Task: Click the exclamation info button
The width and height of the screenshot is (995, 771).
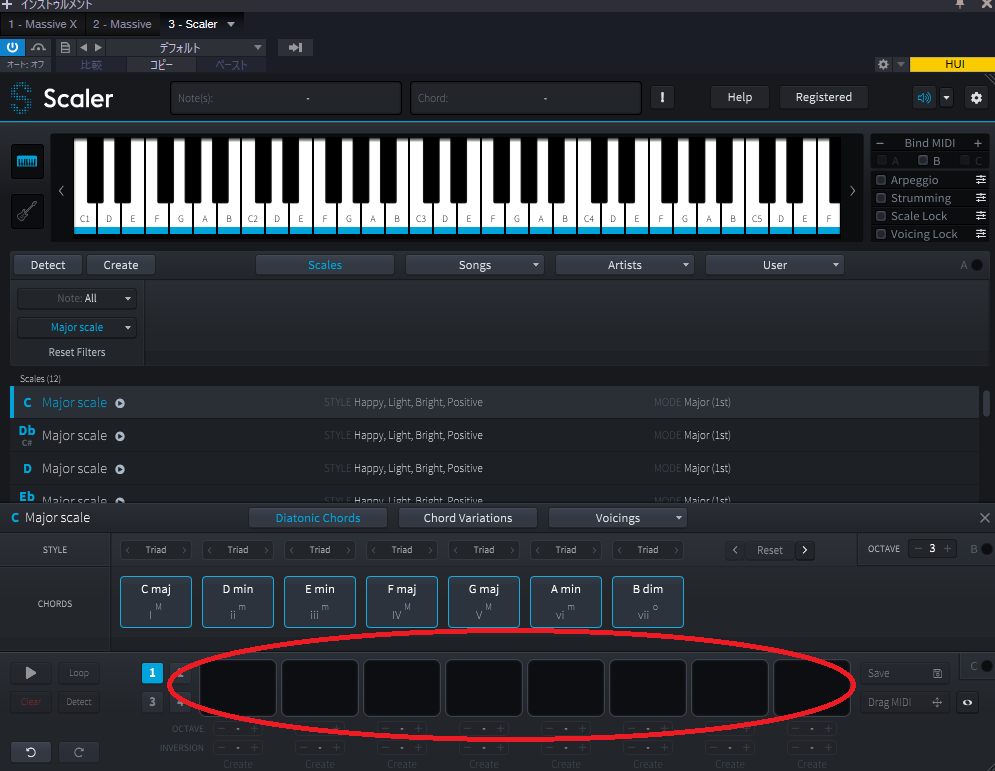Action: [x=662, y=97]
